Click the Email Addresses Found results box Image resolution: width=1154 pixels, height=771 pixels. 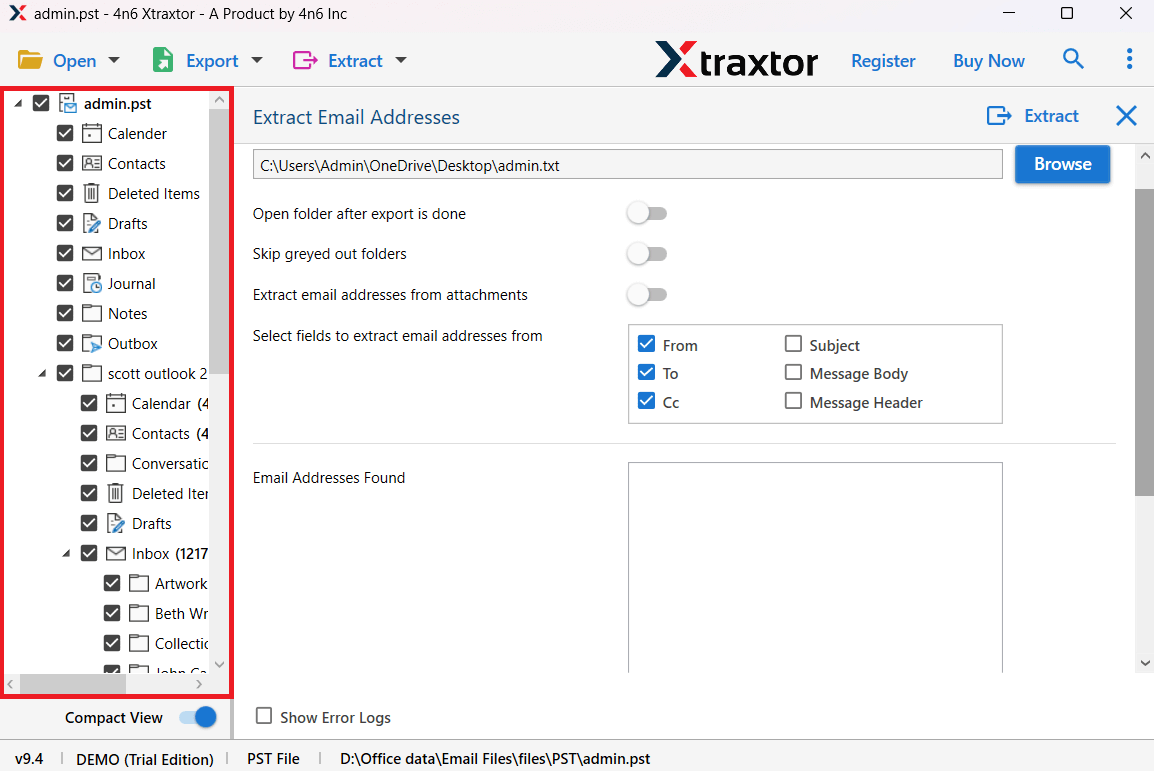click(x=815, y=566)
